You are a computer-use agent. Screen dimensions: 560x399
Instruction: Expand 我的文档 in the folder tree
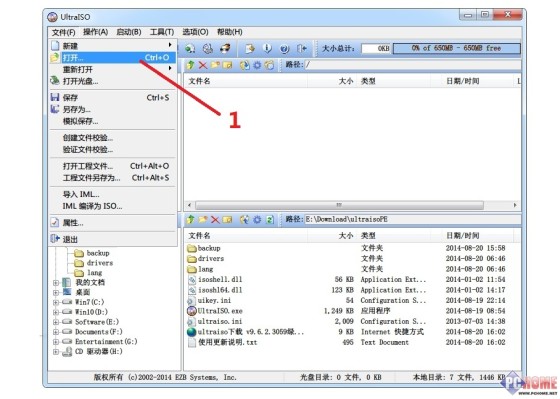coord(56,283)
